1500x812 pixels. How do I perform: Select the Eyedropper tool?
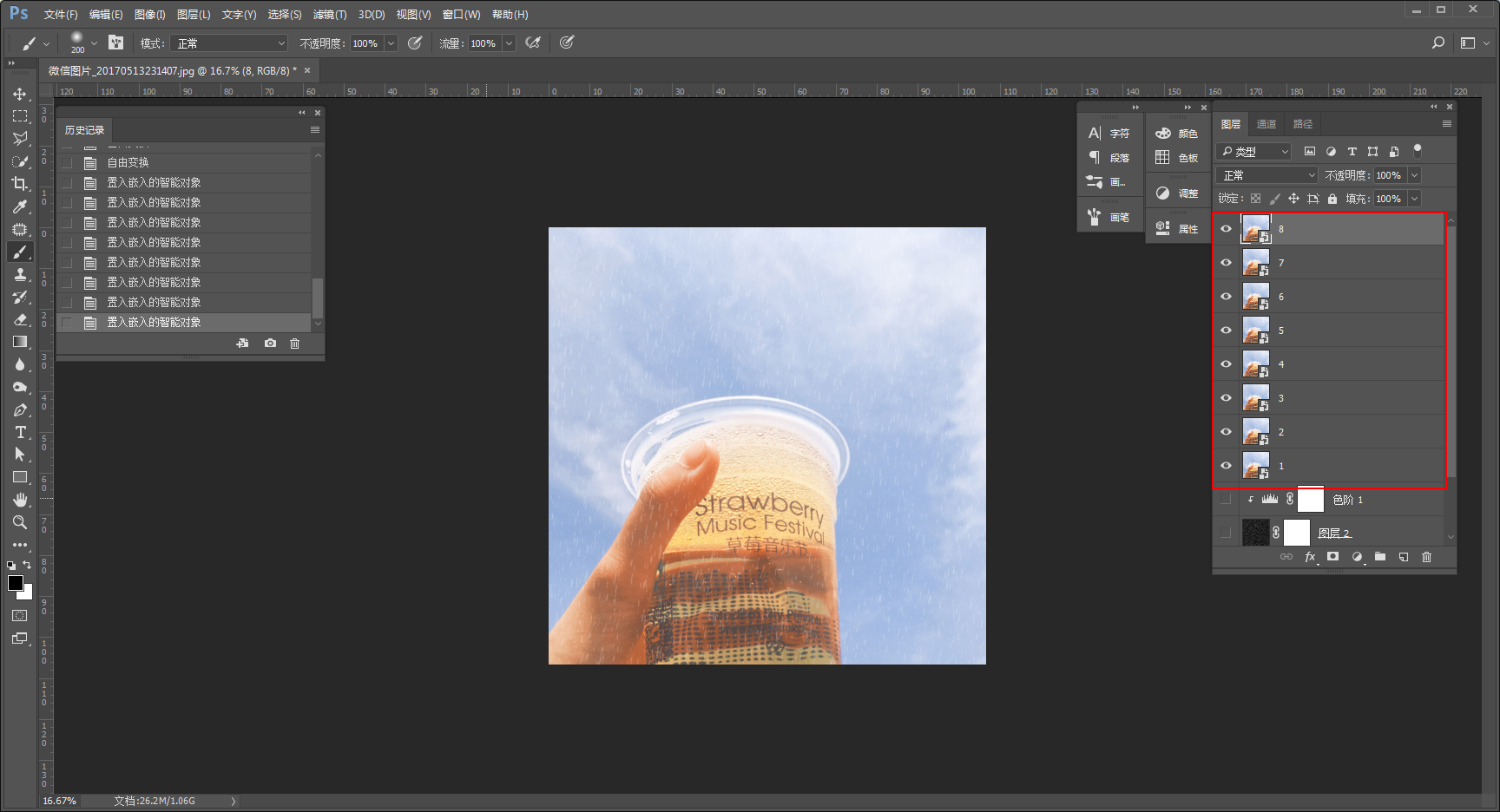click(x=20, y=206)
